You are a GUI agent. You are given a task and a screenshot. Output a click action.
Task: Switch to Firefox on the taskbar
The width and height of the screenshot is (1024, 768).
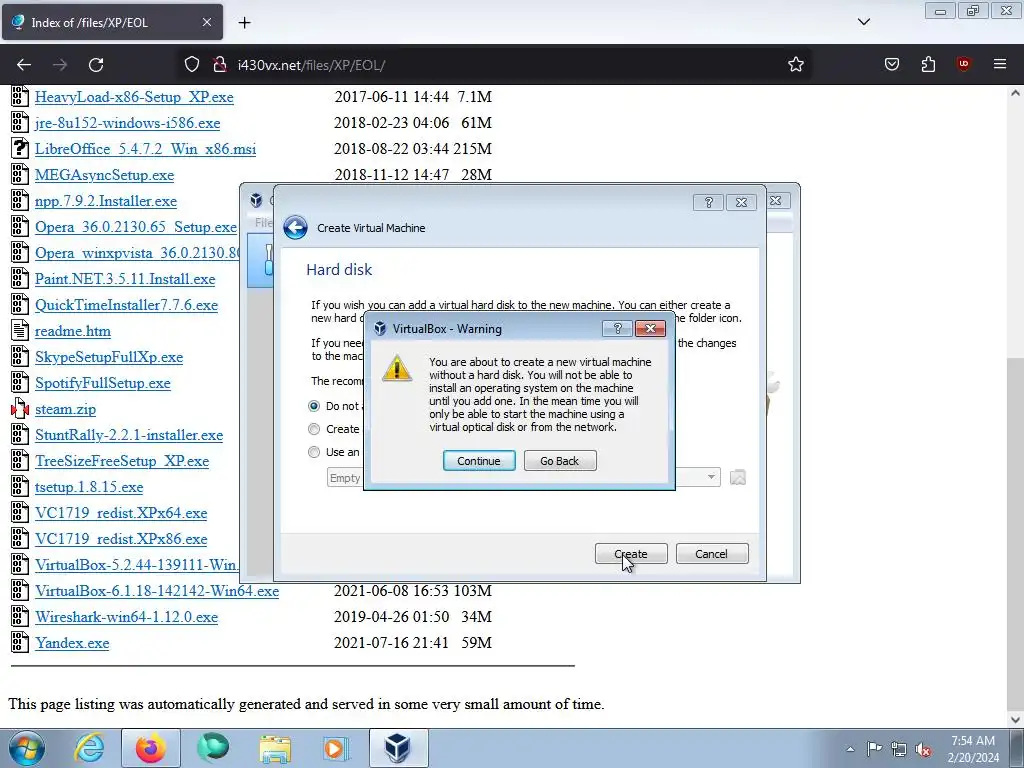pos(150,748)
